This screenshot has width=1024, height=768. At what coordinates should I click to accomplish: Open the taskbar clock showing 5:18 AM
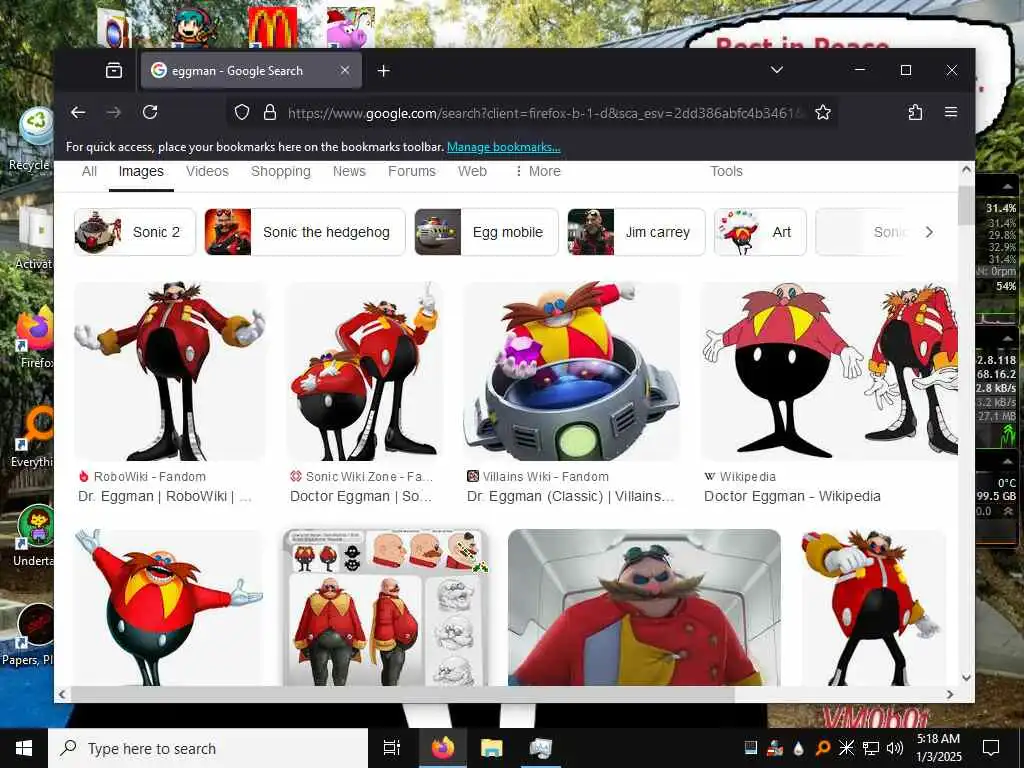point(938,748)
